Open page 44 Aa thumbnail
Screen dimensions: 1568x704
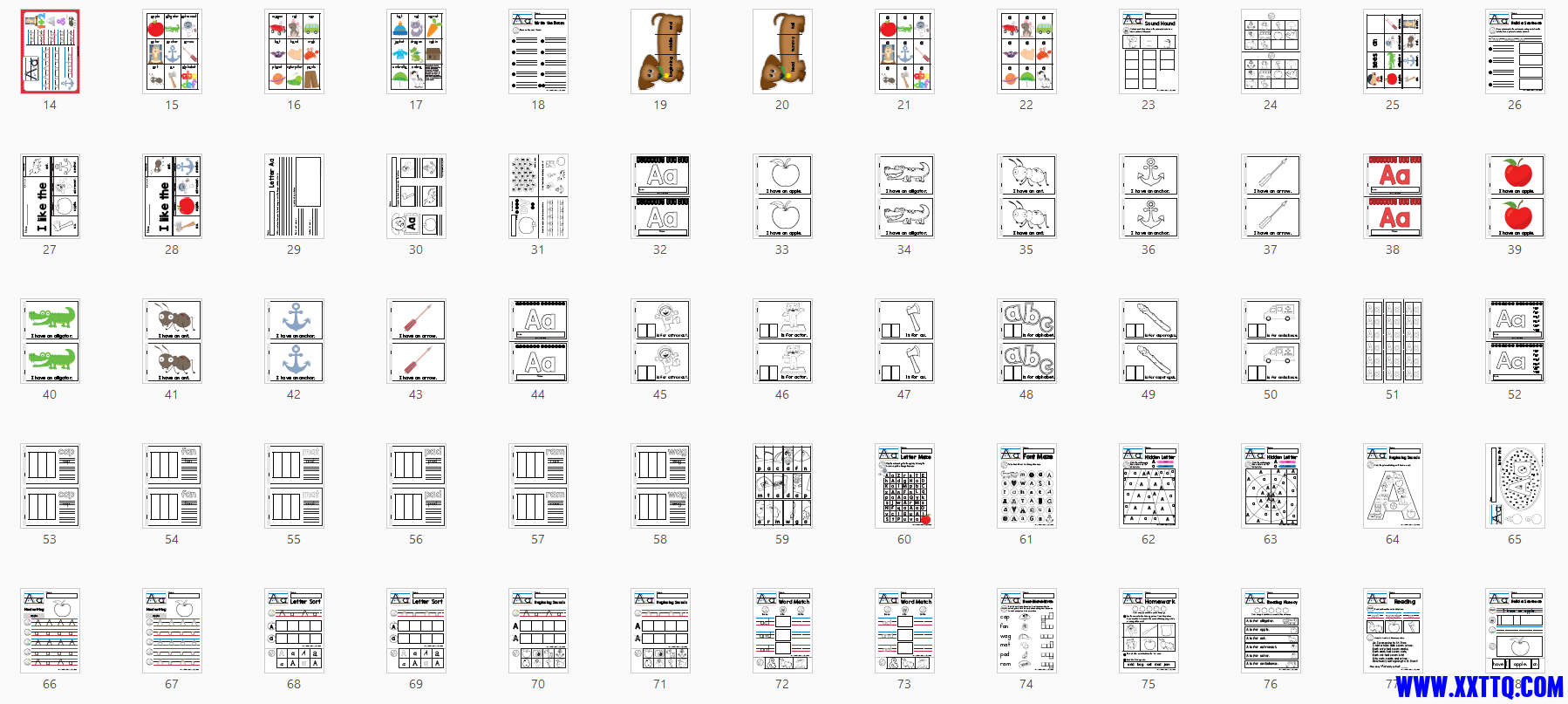[x=538, y=341]
